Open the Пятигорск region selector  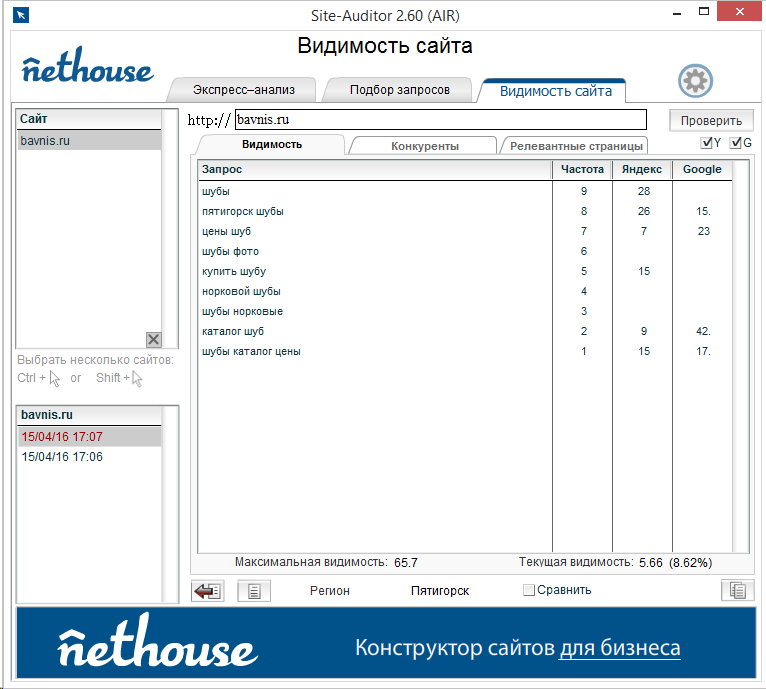[440, 591]
